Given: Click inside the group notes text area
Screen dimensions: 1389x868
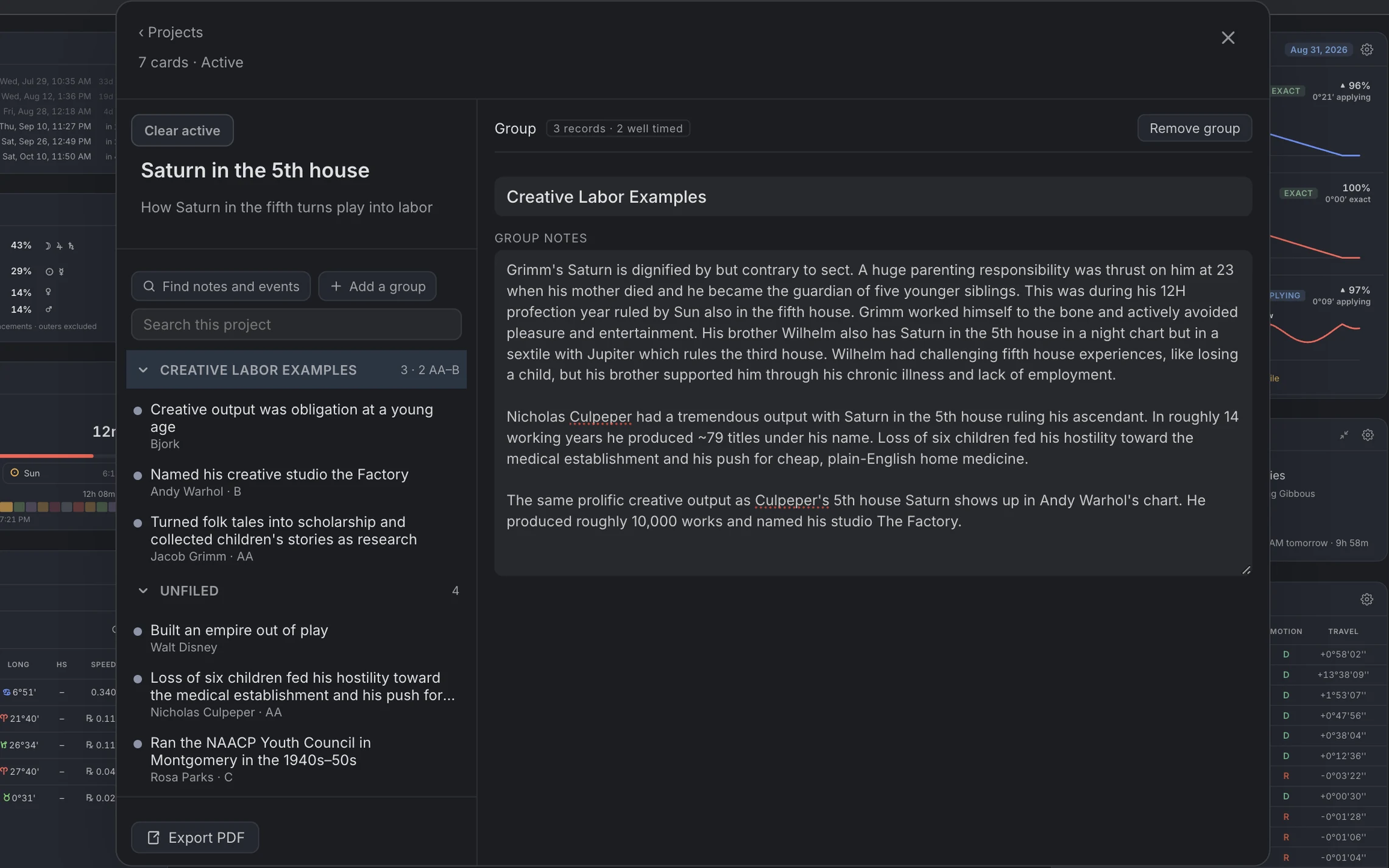Looking at the screenshot, I should [x=872, y=412].
